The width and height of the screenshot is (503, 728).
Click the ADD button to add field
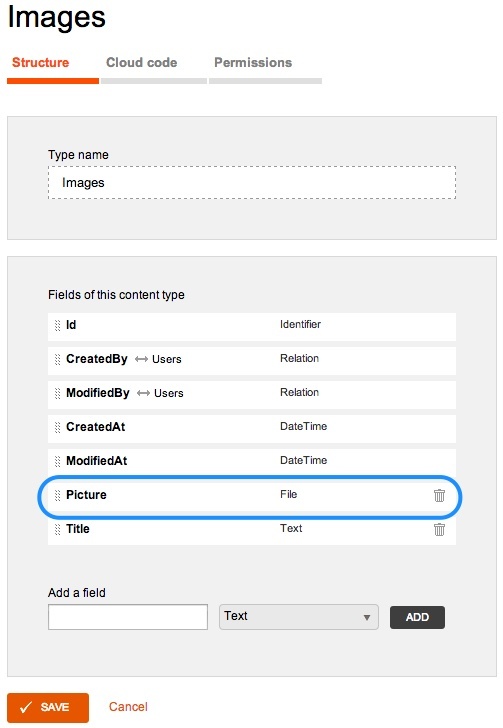point(417,617)
